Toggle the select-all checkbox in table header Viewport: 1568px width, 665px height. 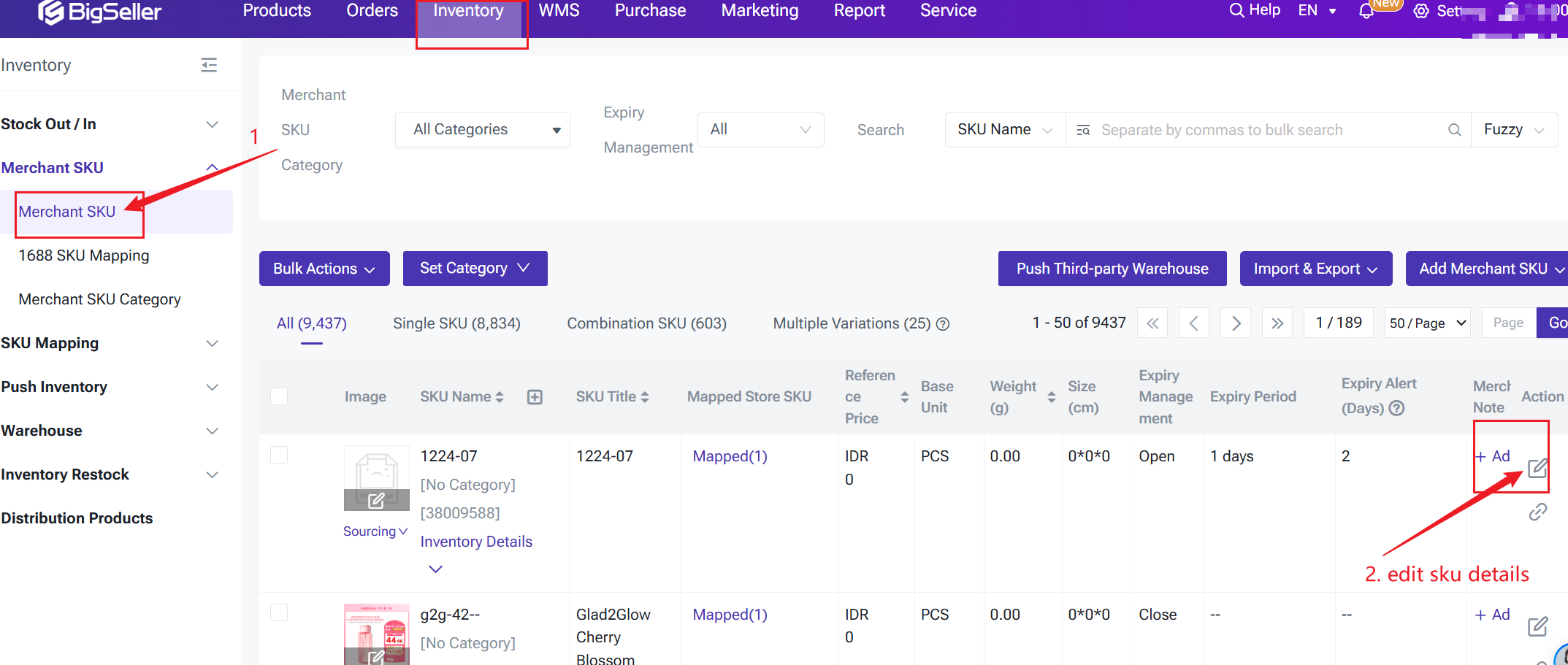coord(279,396)
